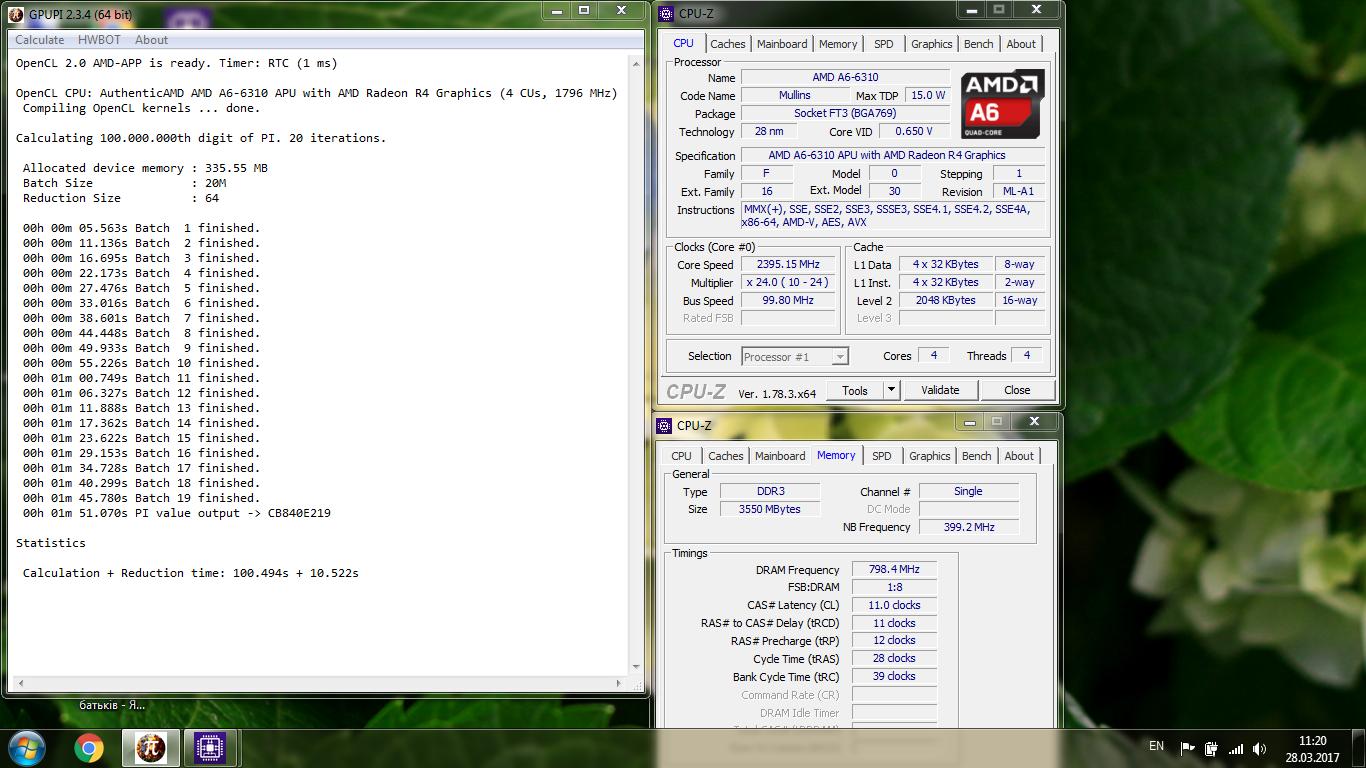Launch Google Chrome from the taskbar

pyautogui.click(x=89, y=747)
